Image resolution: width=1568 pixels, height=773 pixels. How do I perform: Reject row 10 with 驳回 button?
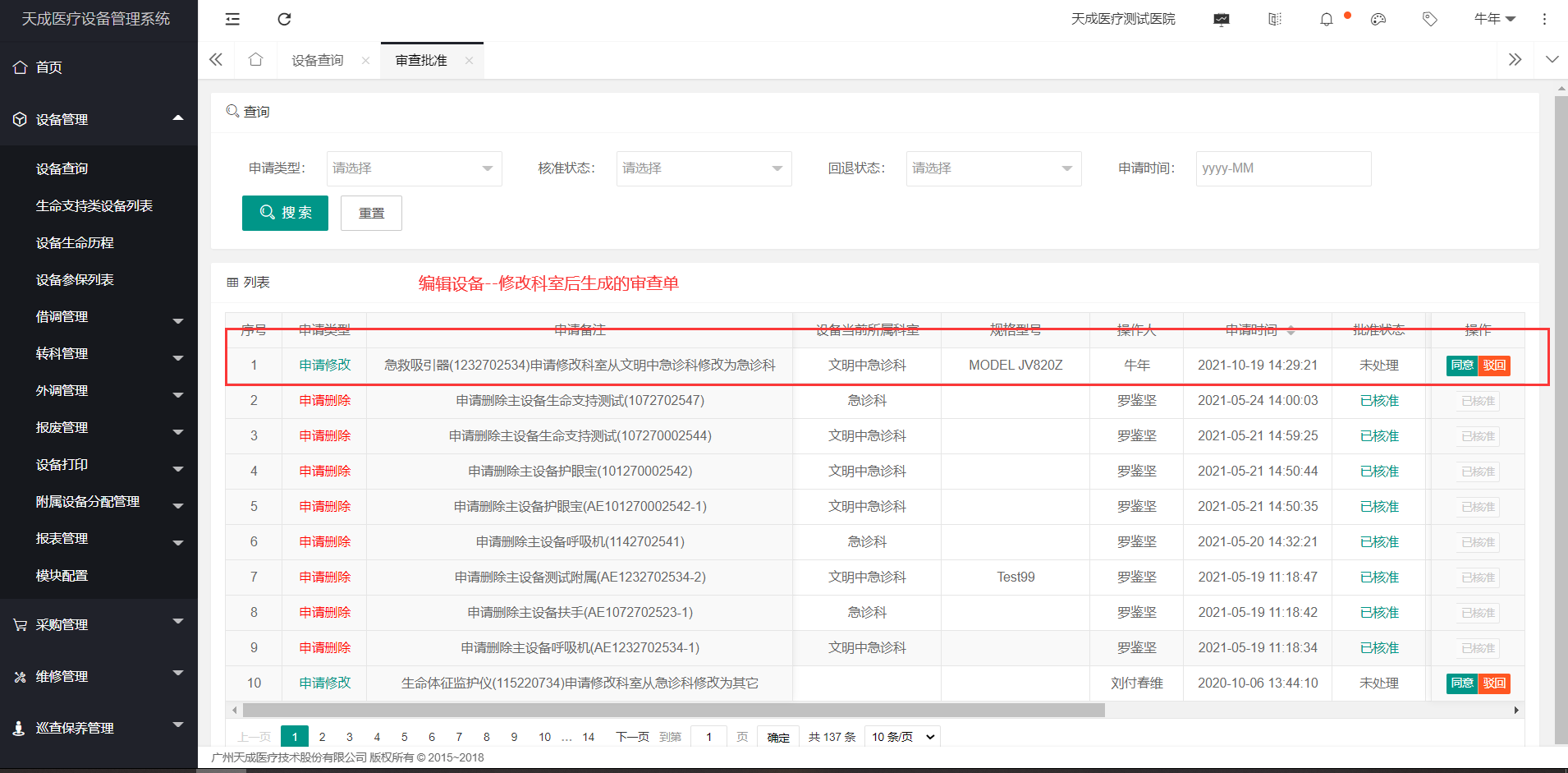pyautogui.click(x=1494, y=683)
